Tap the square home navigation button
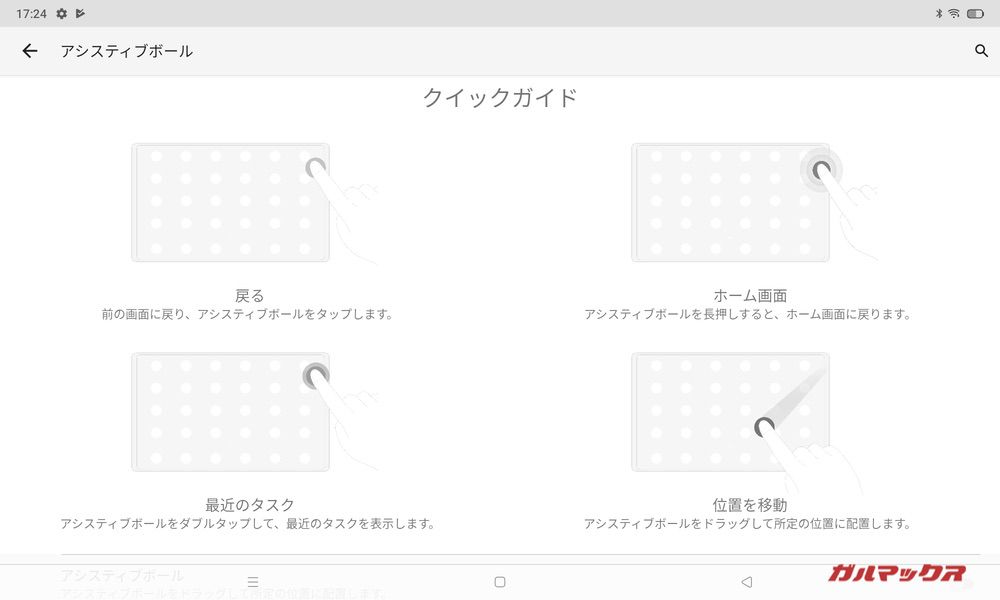The width and height of the screenshot is (1000, 600). tap(500, 582)
